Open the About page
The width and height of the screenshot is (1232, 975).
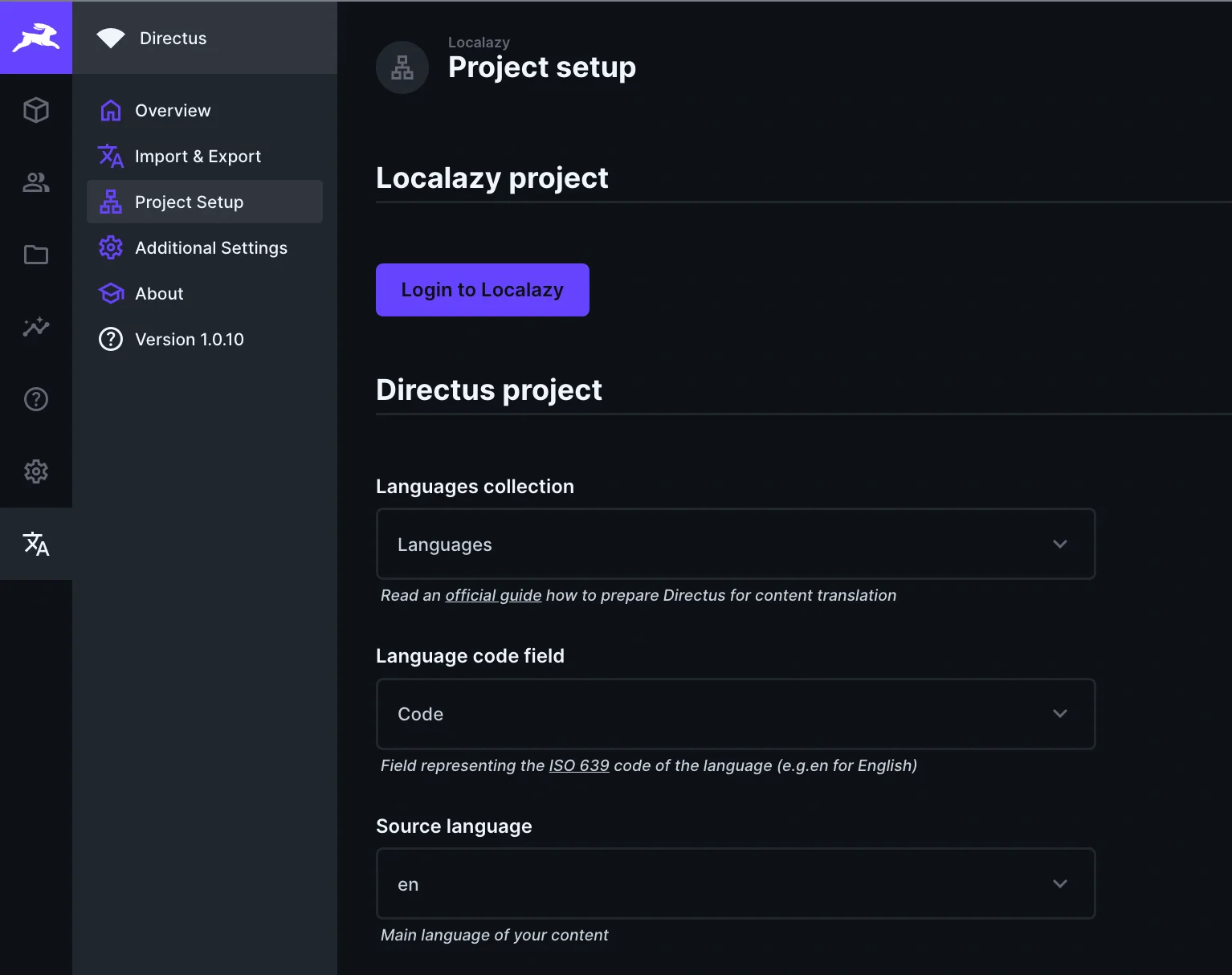pyautogui.click(x=159, y=294)
